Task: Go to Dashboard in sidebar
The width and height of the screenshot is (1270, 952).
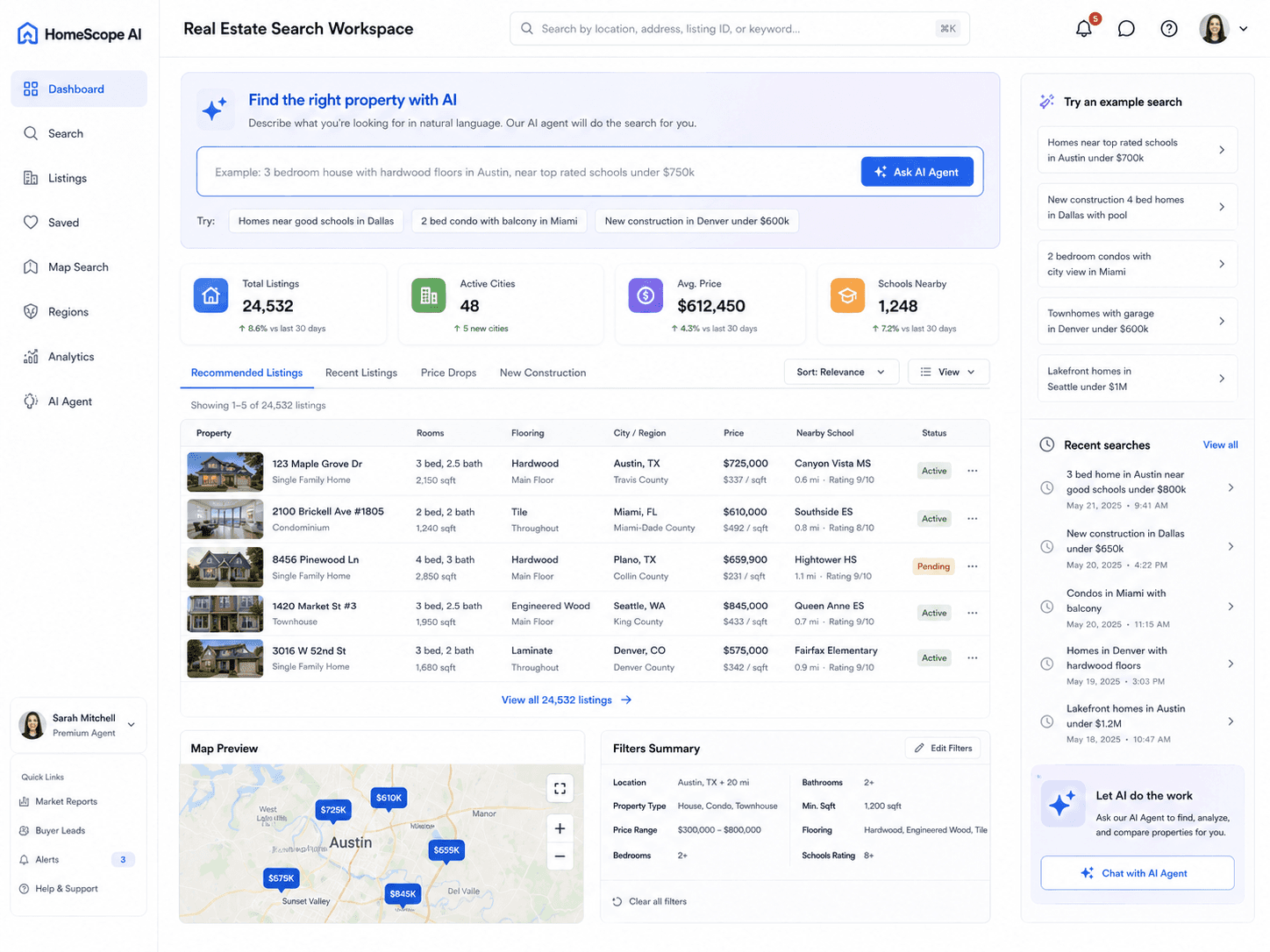Action: 79,89
